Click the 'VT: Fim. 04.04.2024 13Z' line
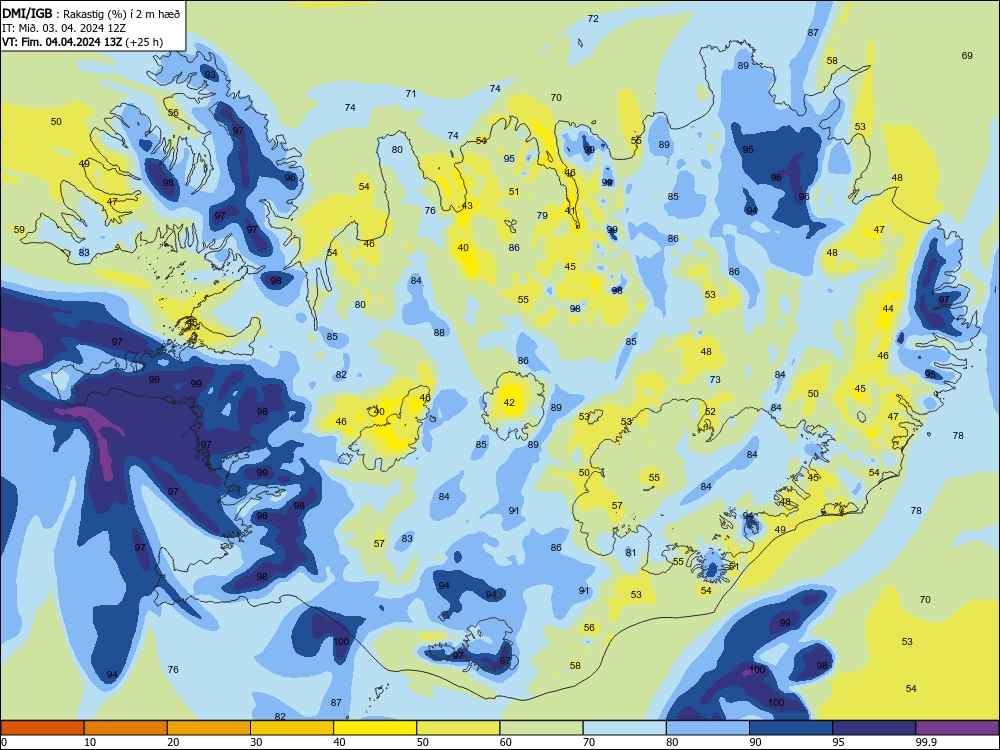The width and height of the screenshot is (1000, 750). 62,42
